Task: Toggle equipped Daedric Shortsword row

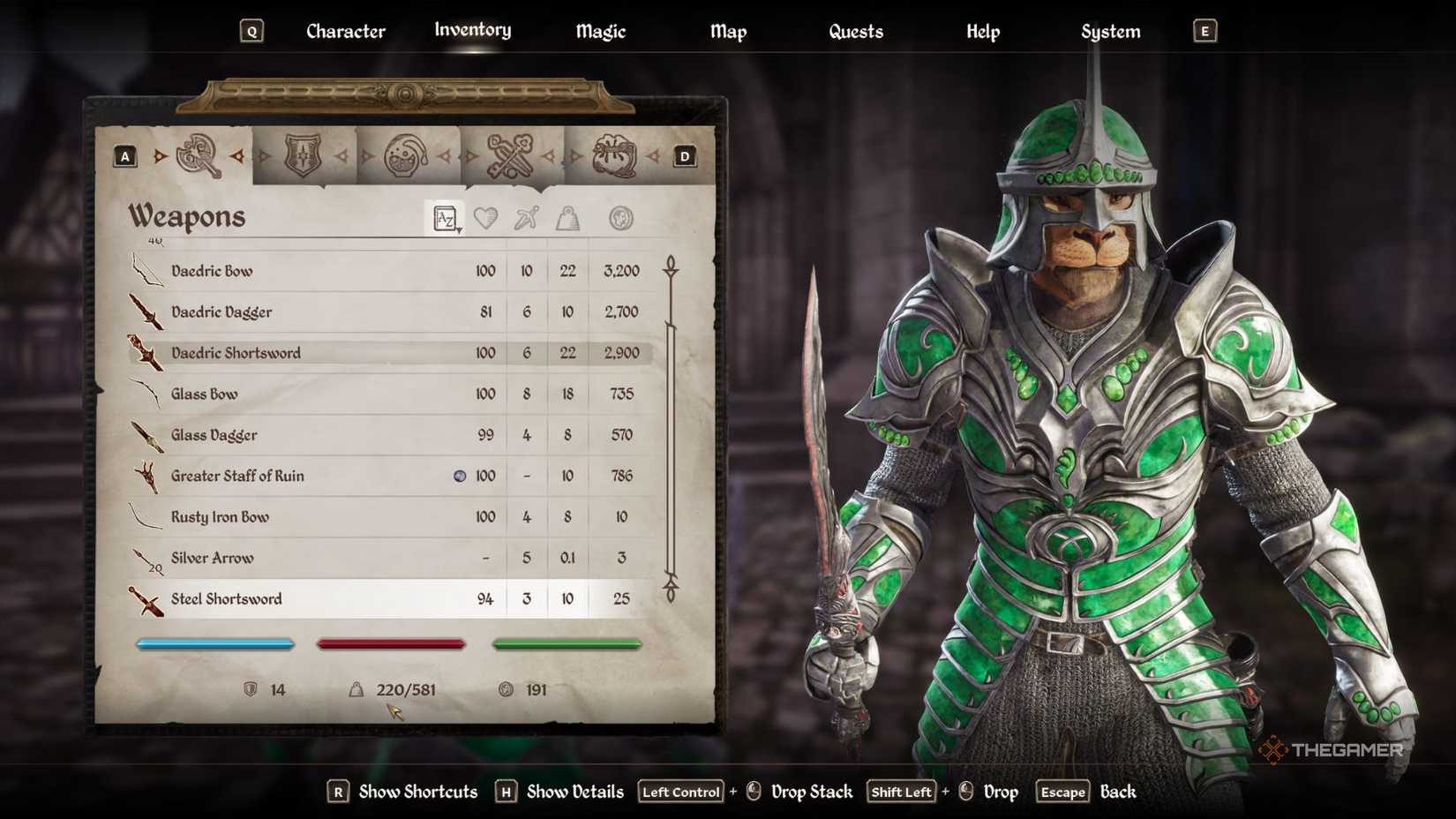Action: click(x=394, y=352)
